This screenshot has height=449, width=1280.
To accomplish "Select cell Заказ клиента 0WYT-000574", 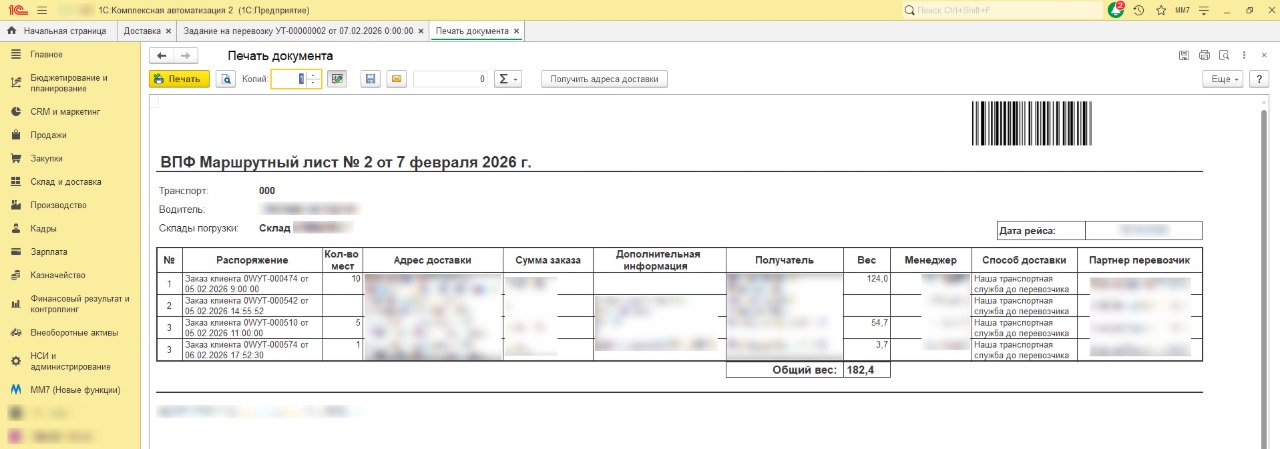I will 251,349.
